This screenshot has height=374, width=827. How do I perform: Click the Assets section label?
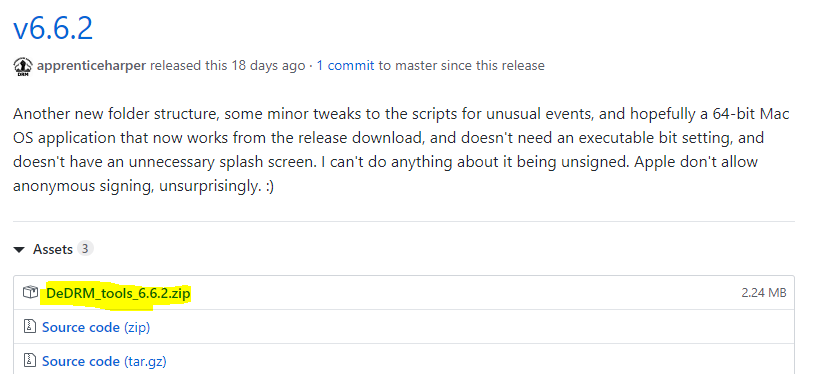[x=53, y=249]
